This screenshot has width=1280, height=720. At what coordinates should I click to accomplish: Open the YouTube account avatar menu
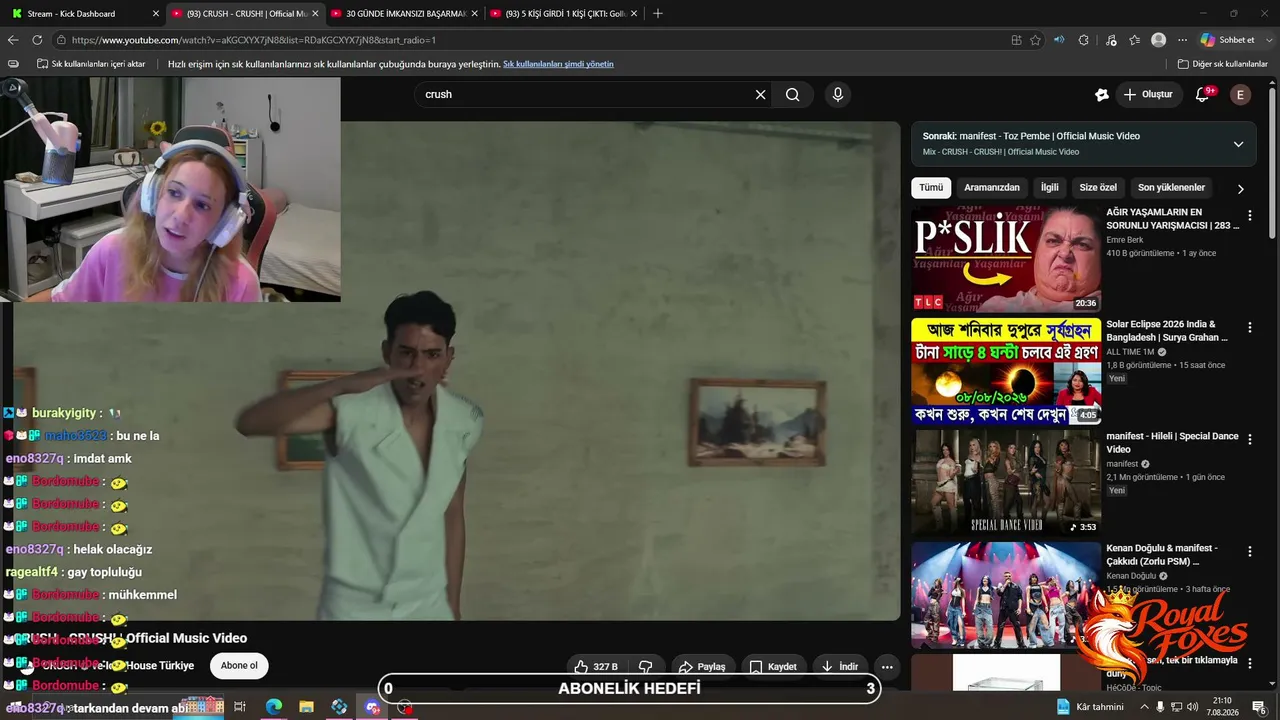[x=1240, y=94]
